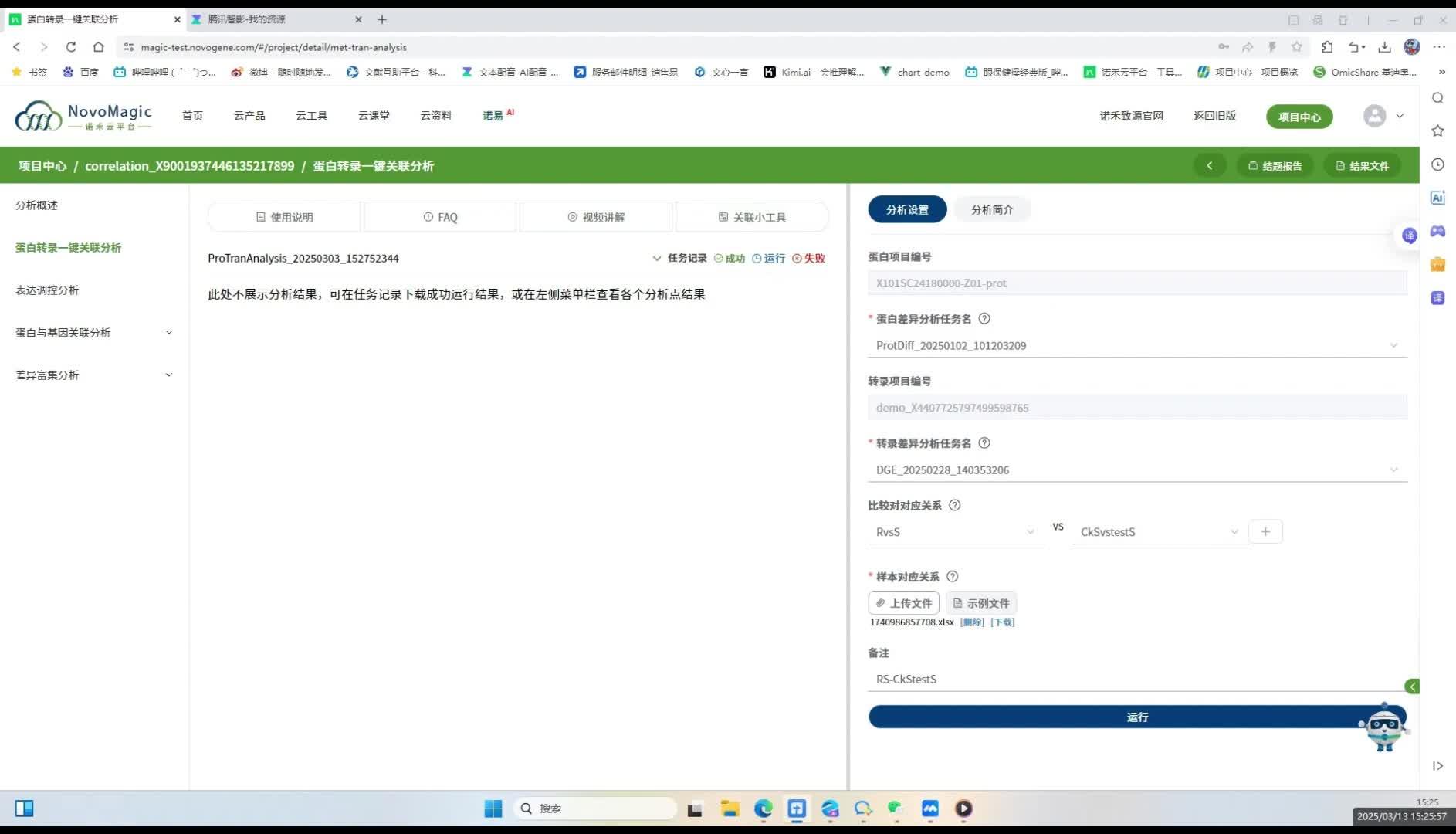Screen dimensions: 1456x834
Task: Open Microsoft Edge from the taskbar
Action: pos(764,809)
